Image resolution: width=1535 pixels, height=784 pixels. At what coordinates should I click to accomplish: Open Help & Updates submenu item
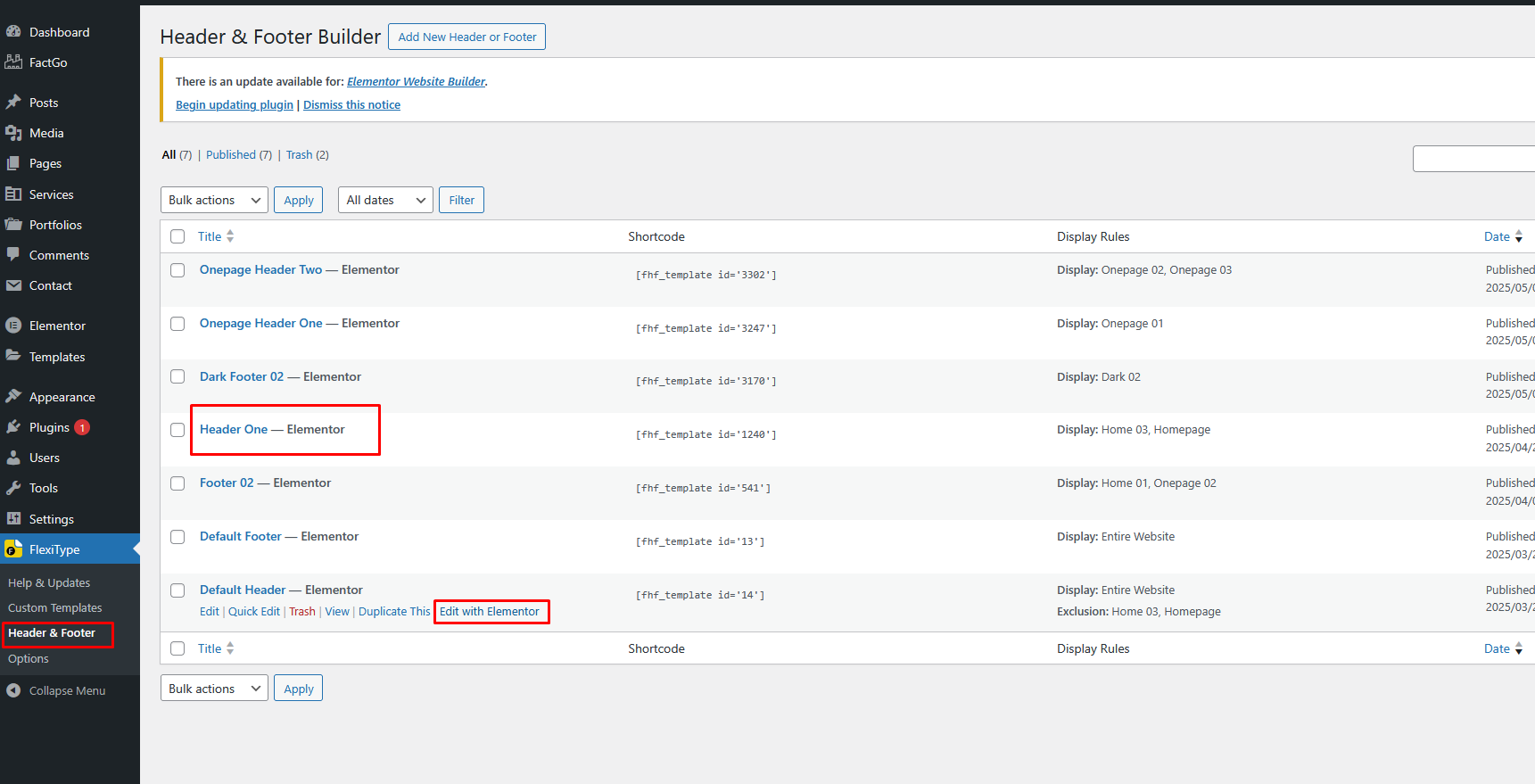pyautogui.click(x=49, y=582)
